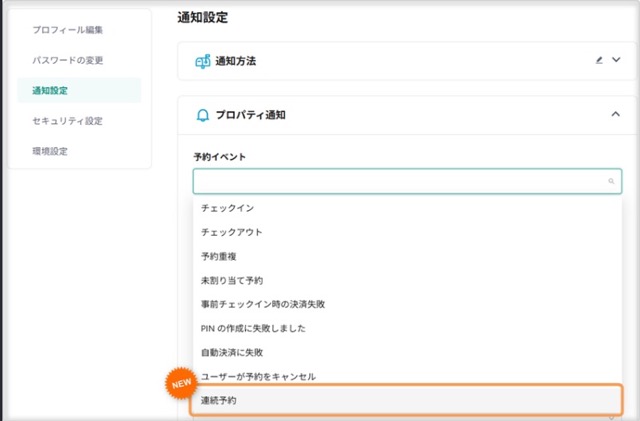640x421 pixels.
Task: Click the 通知方法 mailbox icon
Action: pos(202,61)
